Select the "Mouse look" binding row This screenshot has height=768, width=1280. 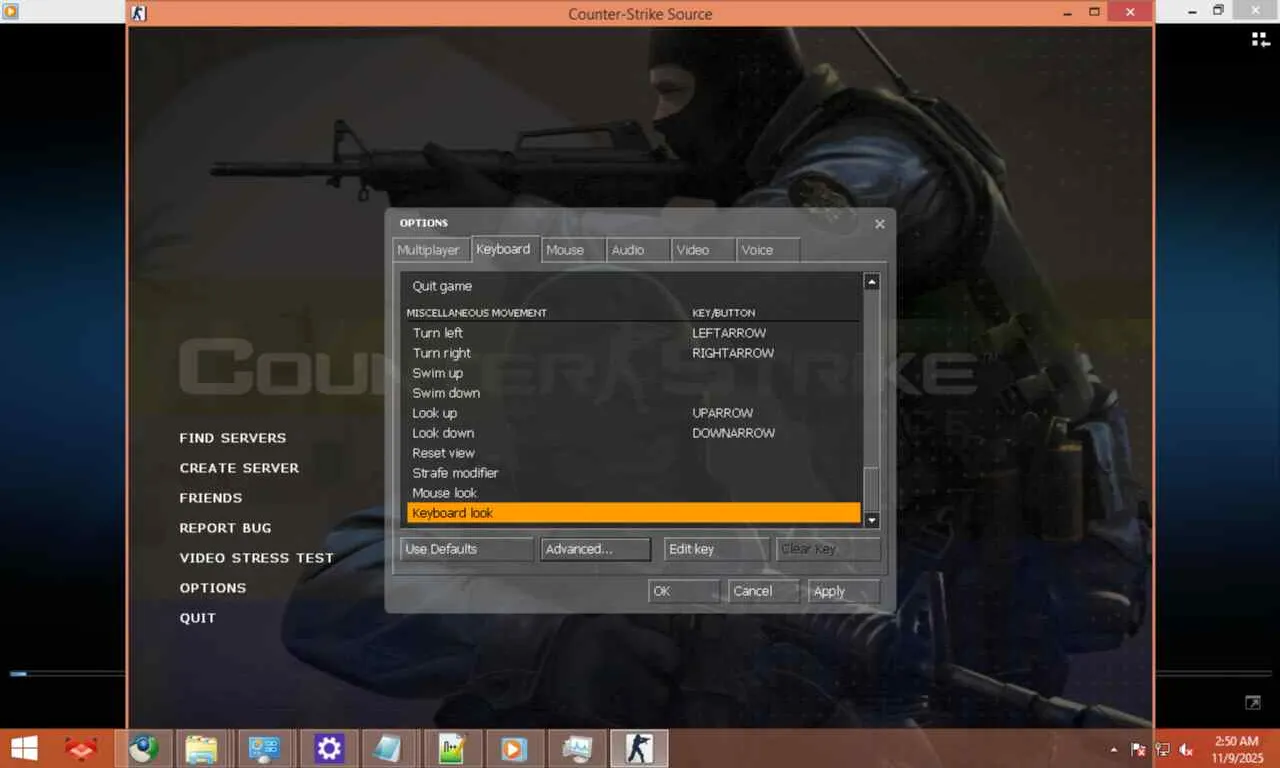click(x=633, y=493)
